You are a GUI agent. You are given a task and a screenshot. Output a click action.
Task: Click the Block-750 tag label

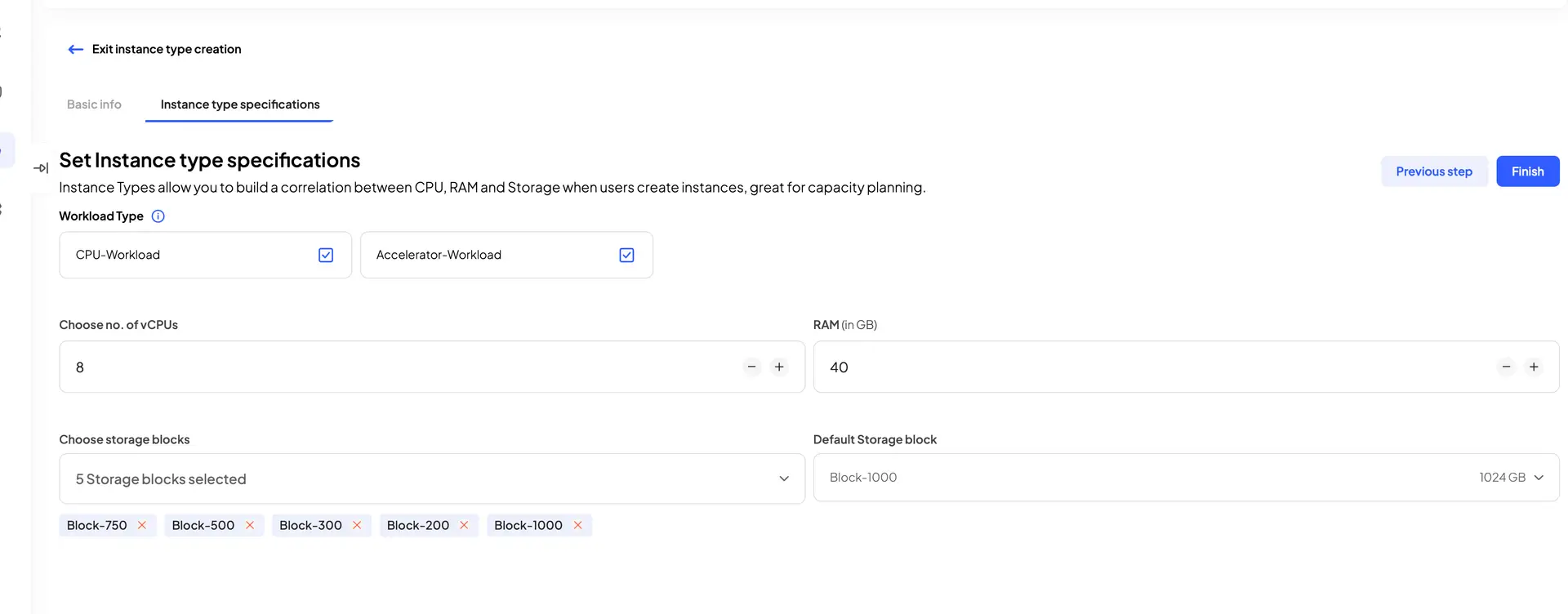pyautogui.click(x=97, y=525)
